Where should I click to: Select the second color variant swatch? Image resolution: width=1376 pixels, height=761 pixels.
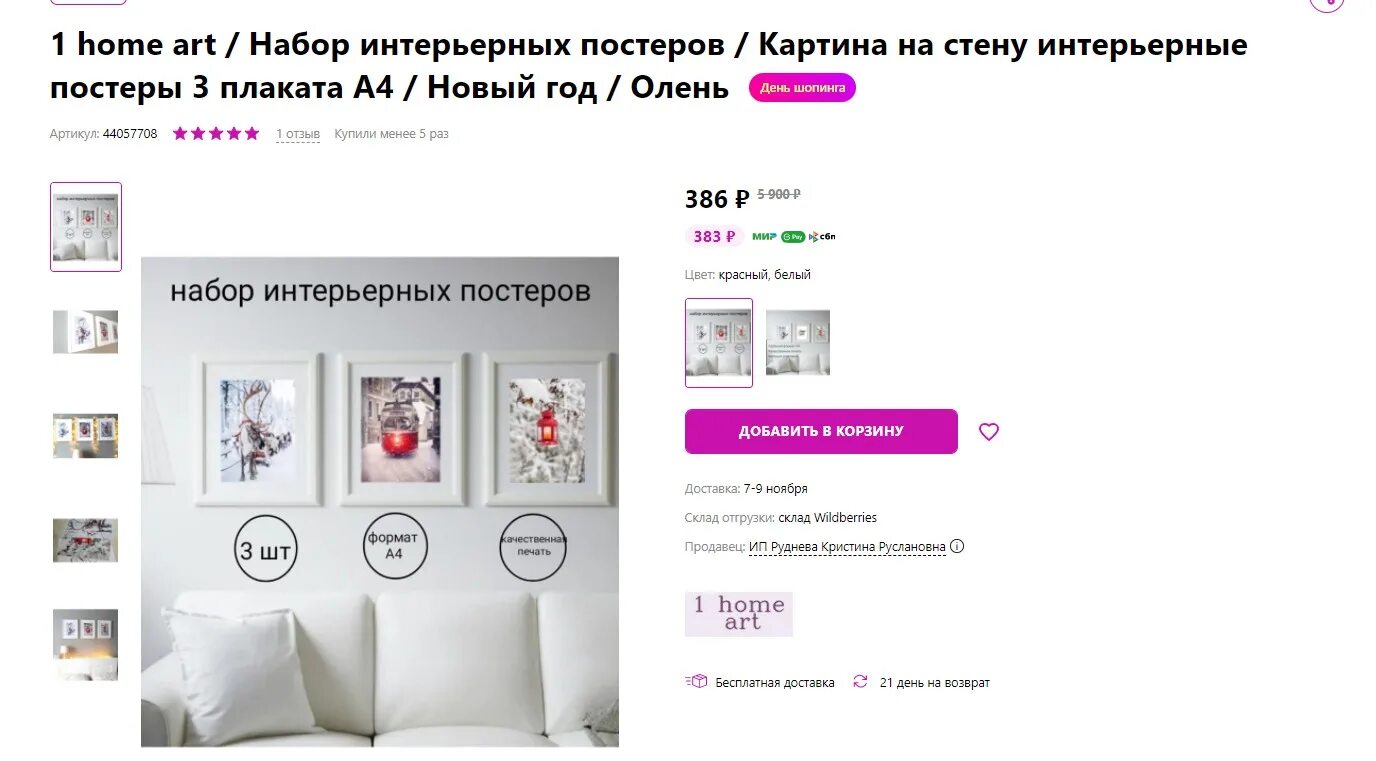(x=798, y=343)
